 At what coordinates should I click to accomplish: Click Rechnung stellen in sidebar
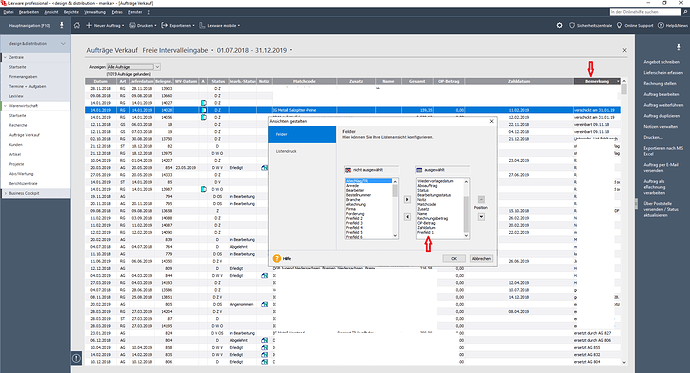[660, 84]
